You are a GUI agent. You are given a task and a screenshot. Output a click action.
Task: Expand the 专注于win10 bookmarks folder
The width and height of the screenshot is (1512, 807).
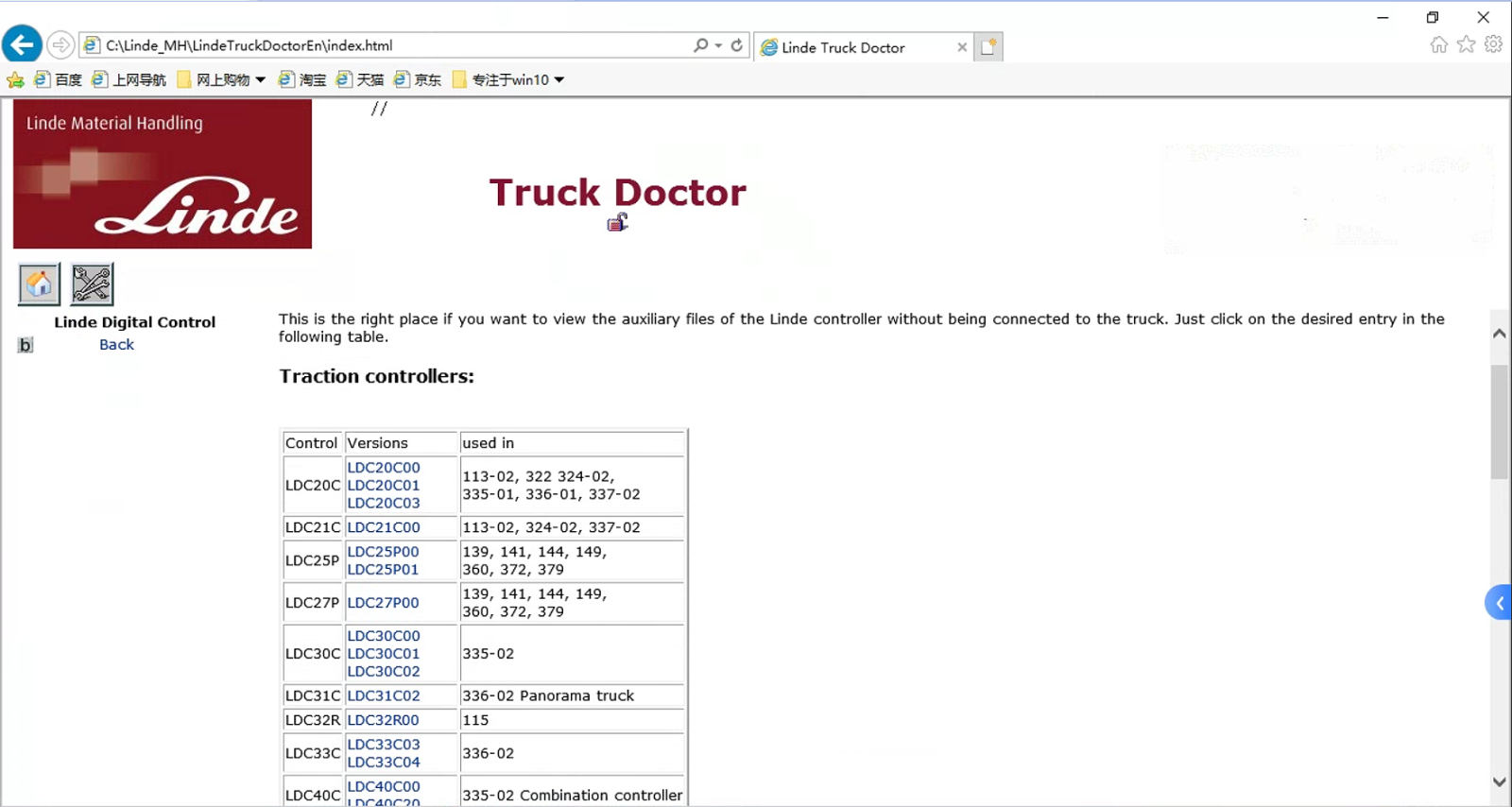tap(508, 80)
